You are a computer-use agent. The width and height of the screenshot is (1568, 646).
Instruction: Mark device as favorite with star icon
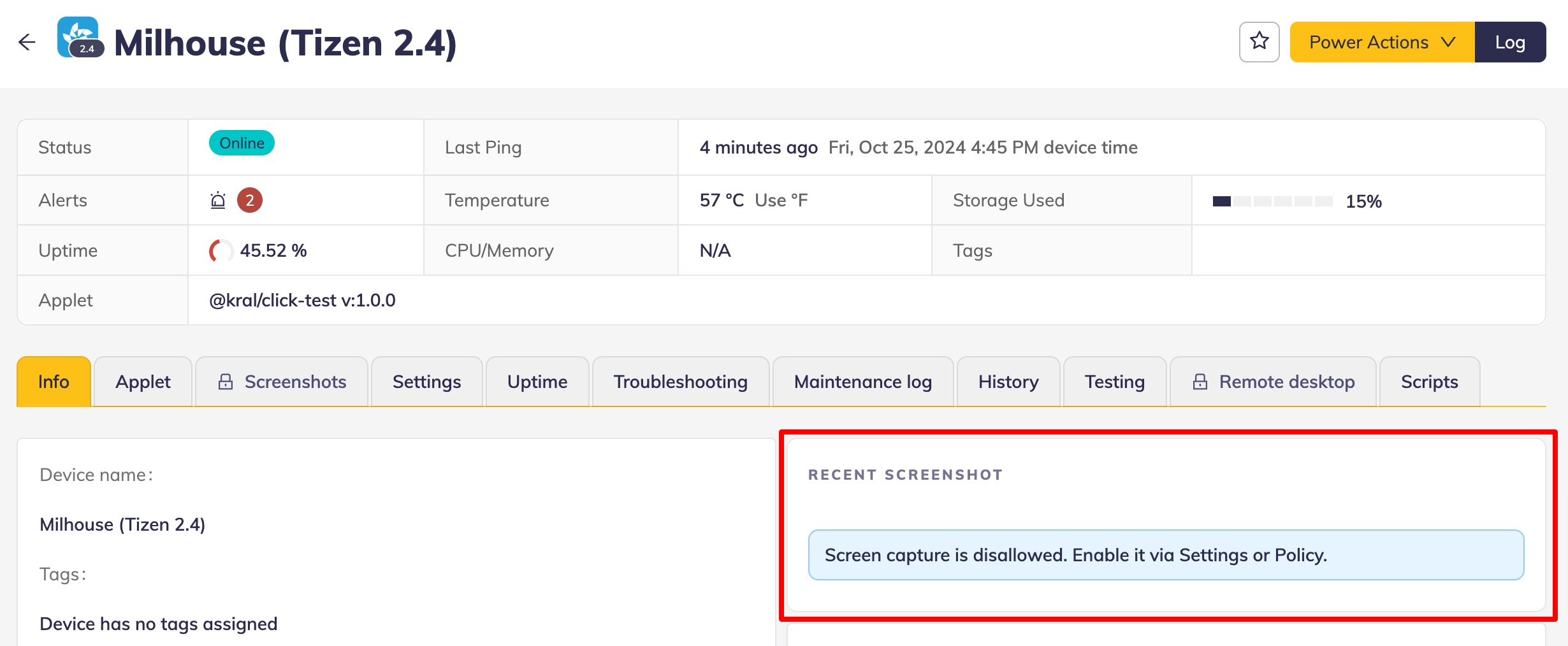(x=1259, y=42)
